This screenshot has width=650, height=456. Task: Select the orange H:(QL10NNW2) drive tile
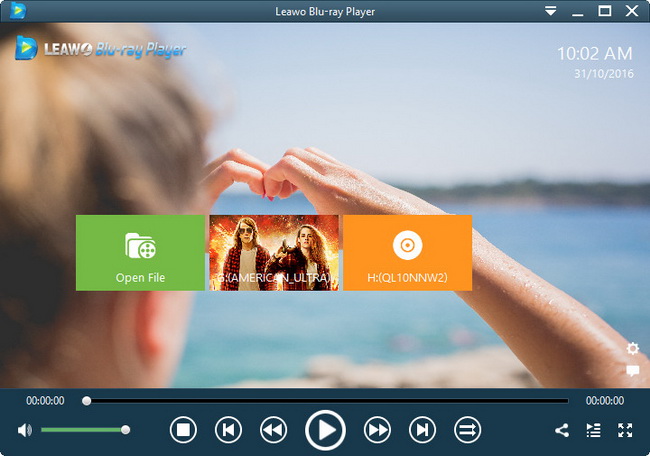click(407, 253)
